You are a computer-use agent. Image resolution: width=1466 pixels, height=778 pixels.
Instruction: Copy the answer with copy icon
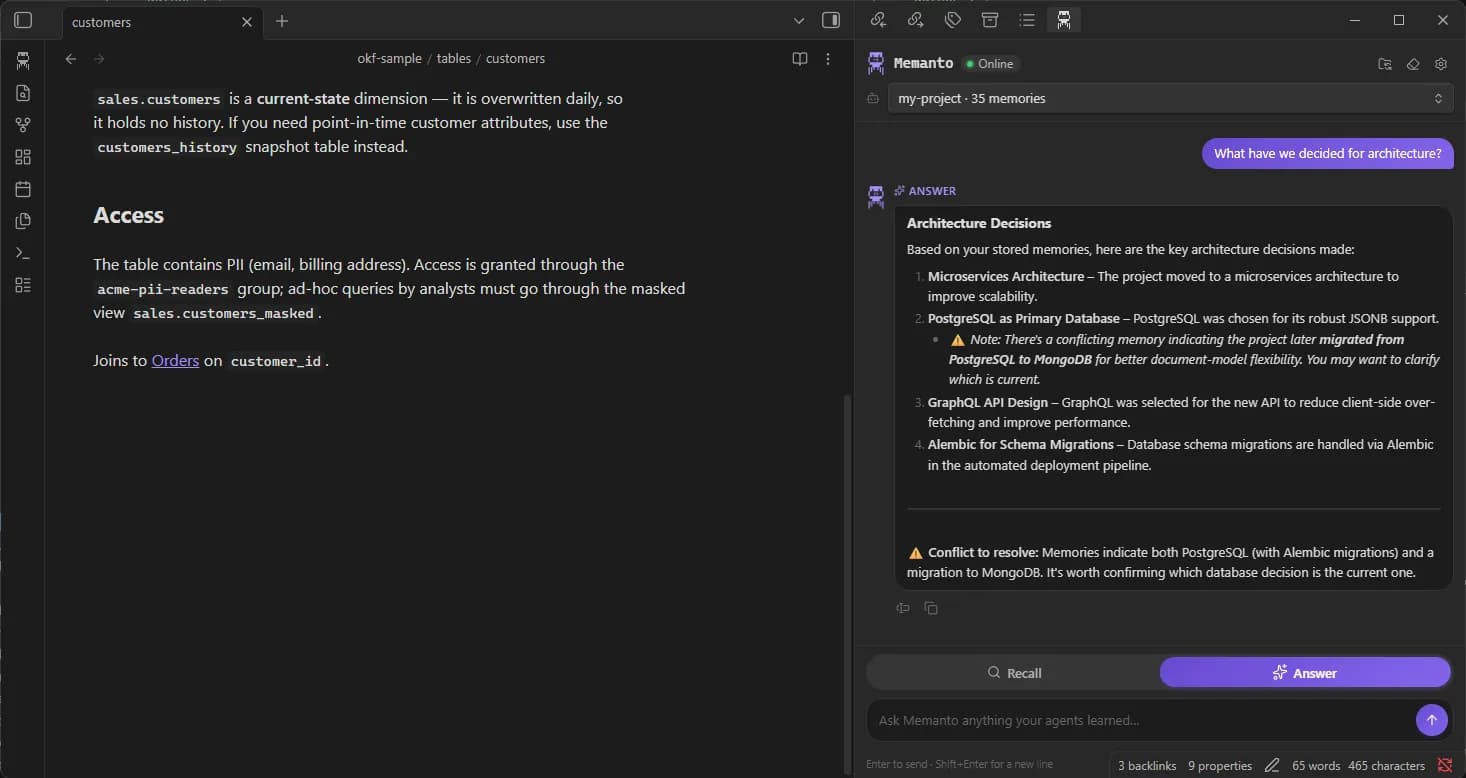pyautogui.click(x=931, y=608)
